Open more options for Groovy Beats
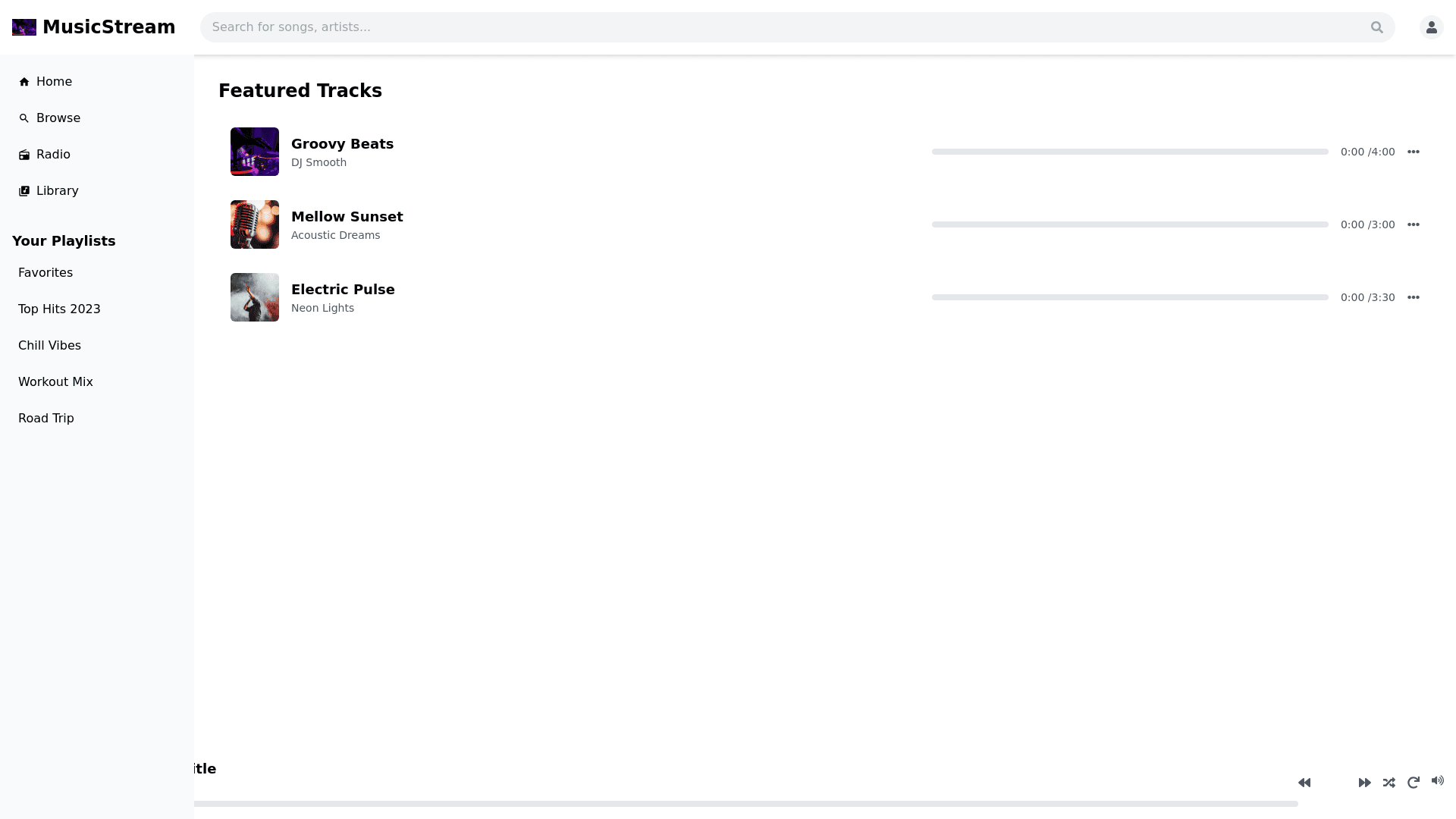1456x819 pixels. click(x=1413, y=152)
